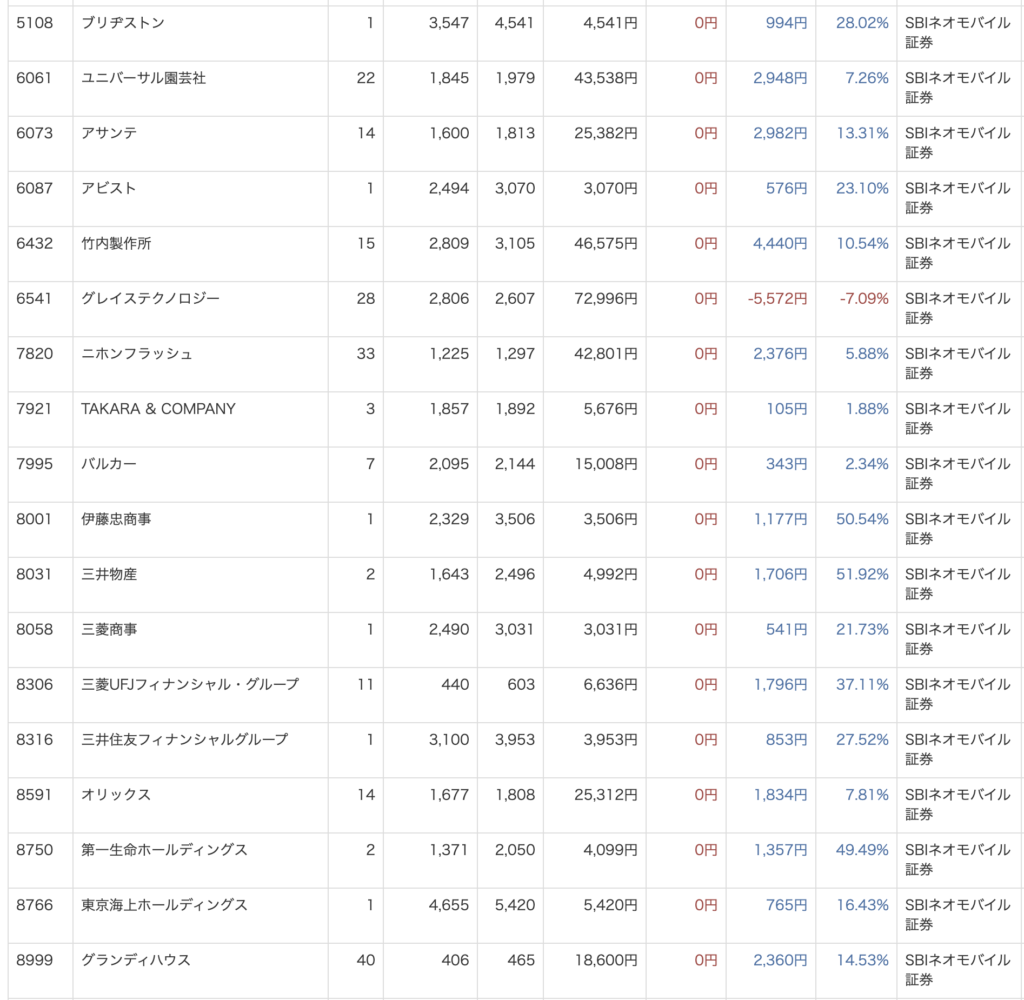Click the 伊藤忠商事 stock name
Image resolution: width=1024 pixels, height=1000 pixels.
click(116, 519)
